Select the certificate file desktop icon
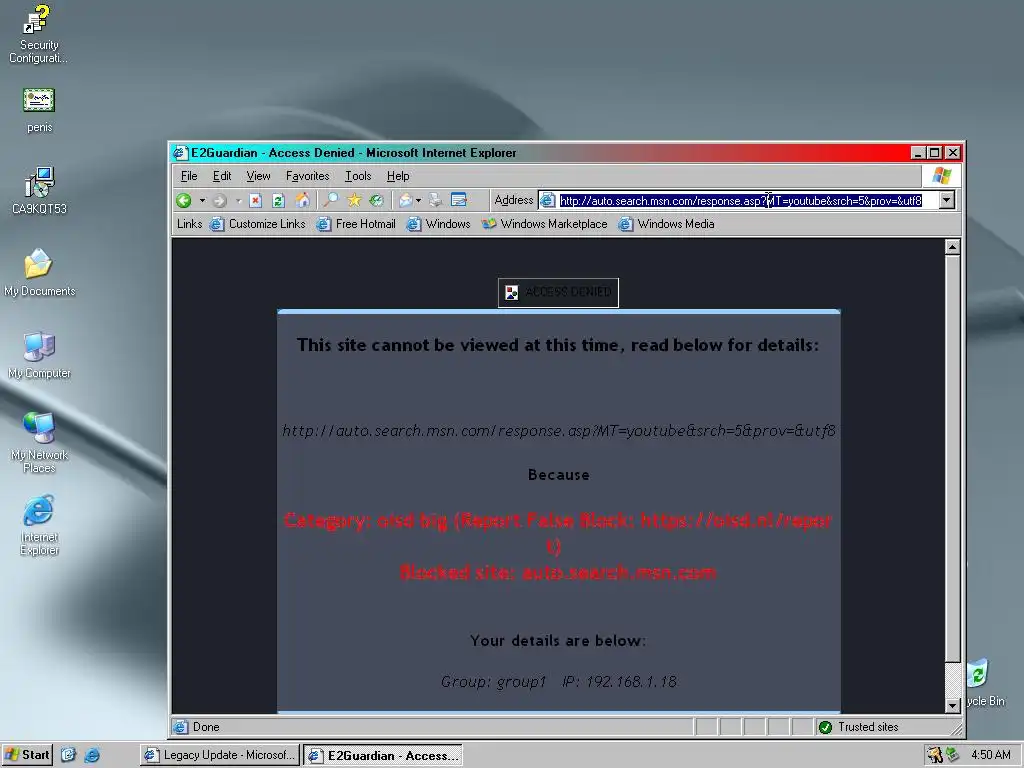This screenshot has height=768, width=1024. pyautogui.click(x=39, y=111)
